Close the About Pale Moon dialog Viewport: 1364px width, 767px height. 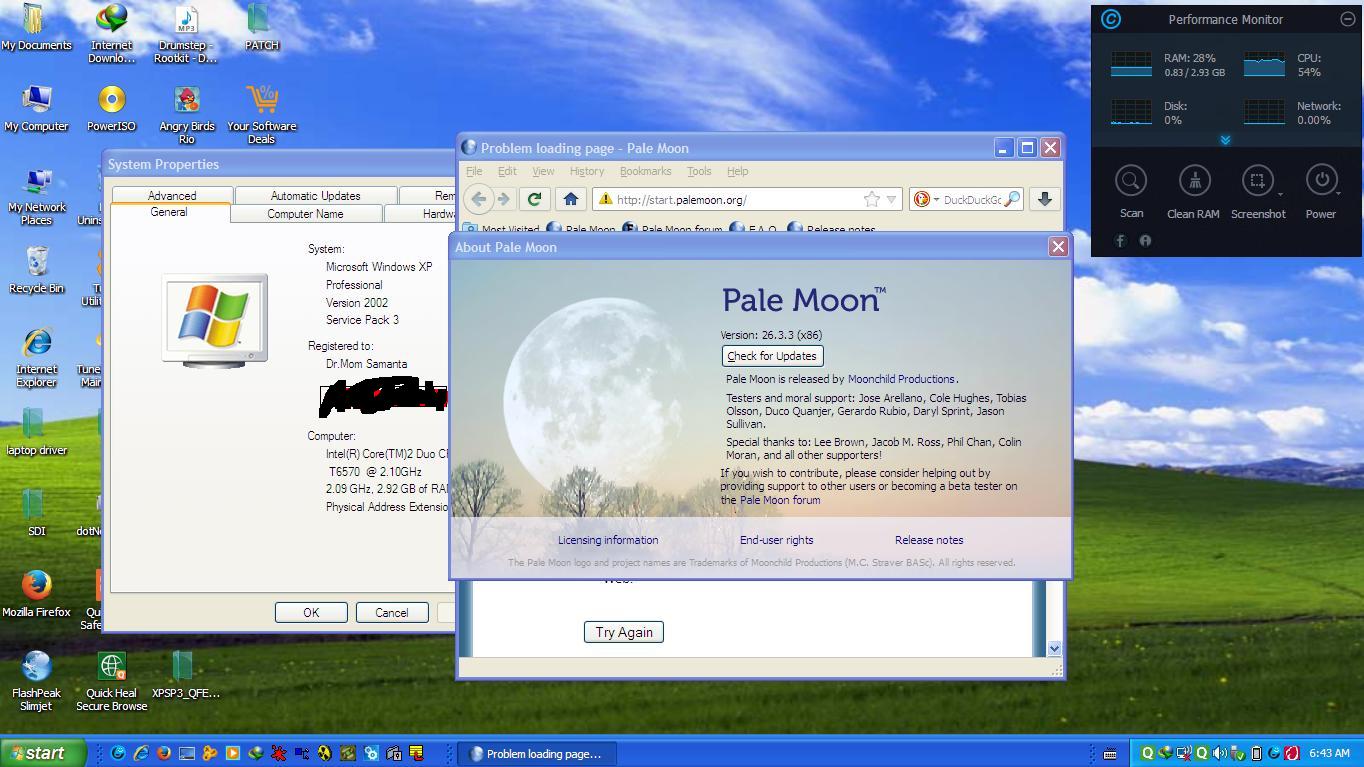[x=1058, y=246]
